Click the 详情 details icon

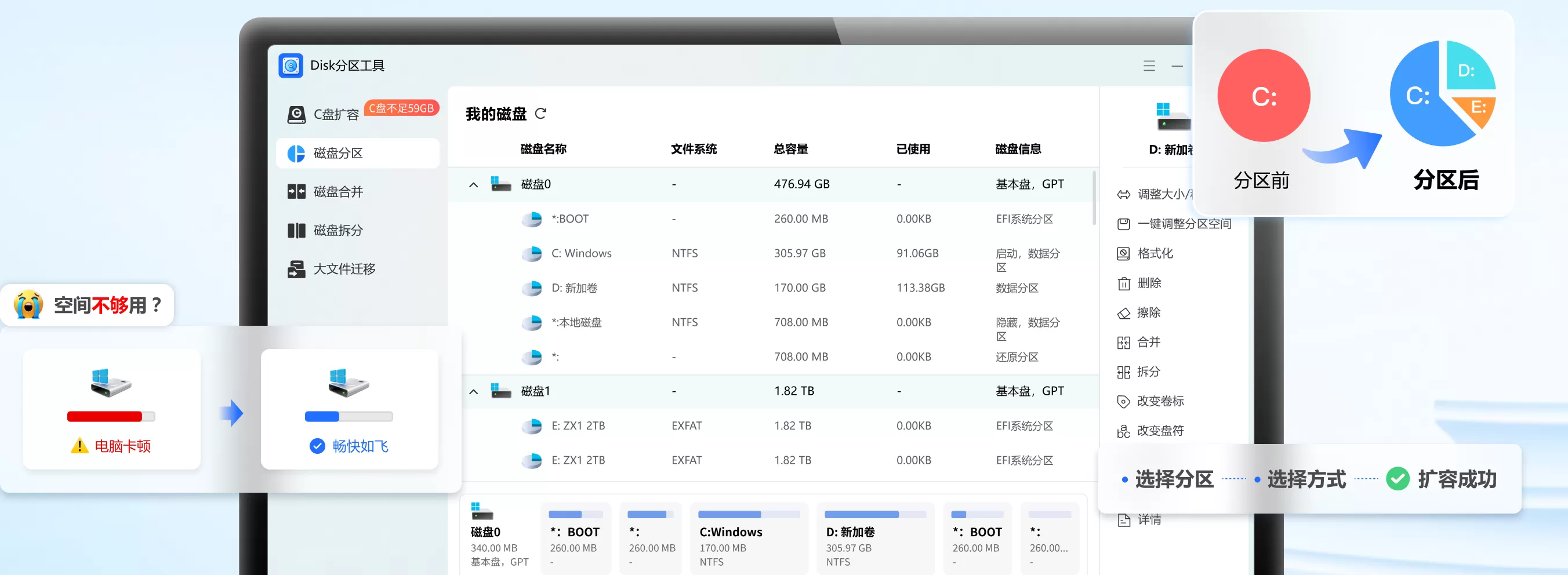(1124, 521)
